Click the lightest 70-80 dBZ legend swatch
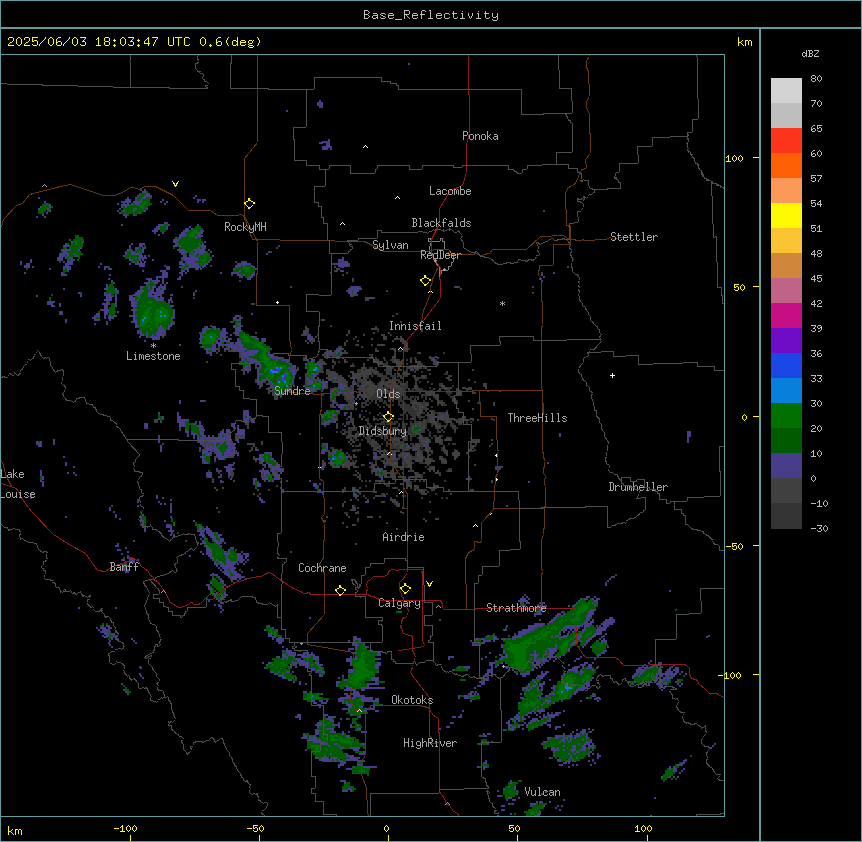Screen dimensions: 862x842 786,91
